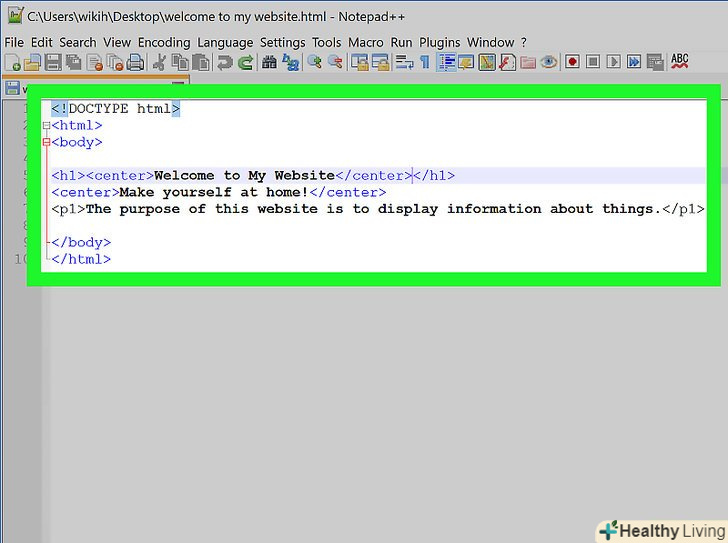Cut selected text with scissors icon
This screenshot has width=728, height=543.
[x=159, y=62]
